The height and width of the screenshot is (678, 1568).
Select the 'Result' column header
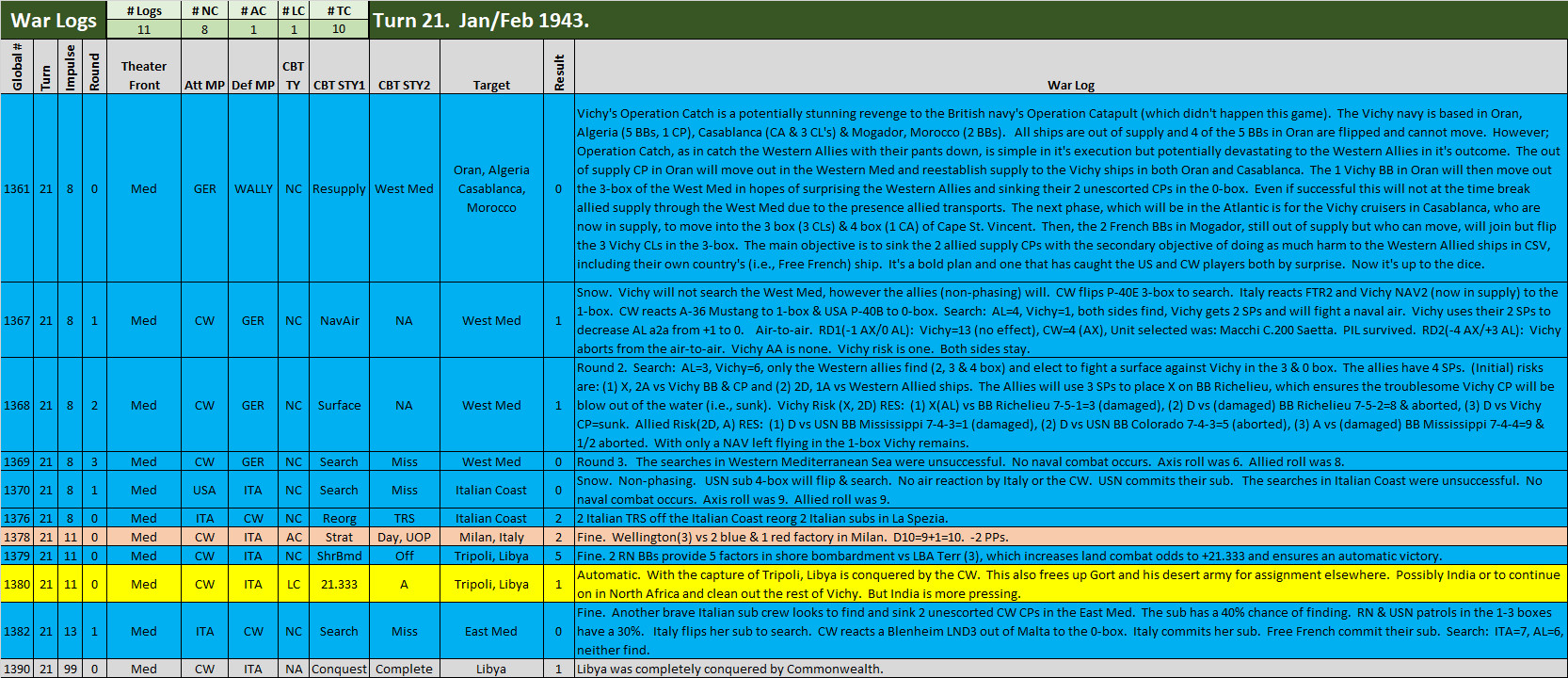[x=559, y=66]
